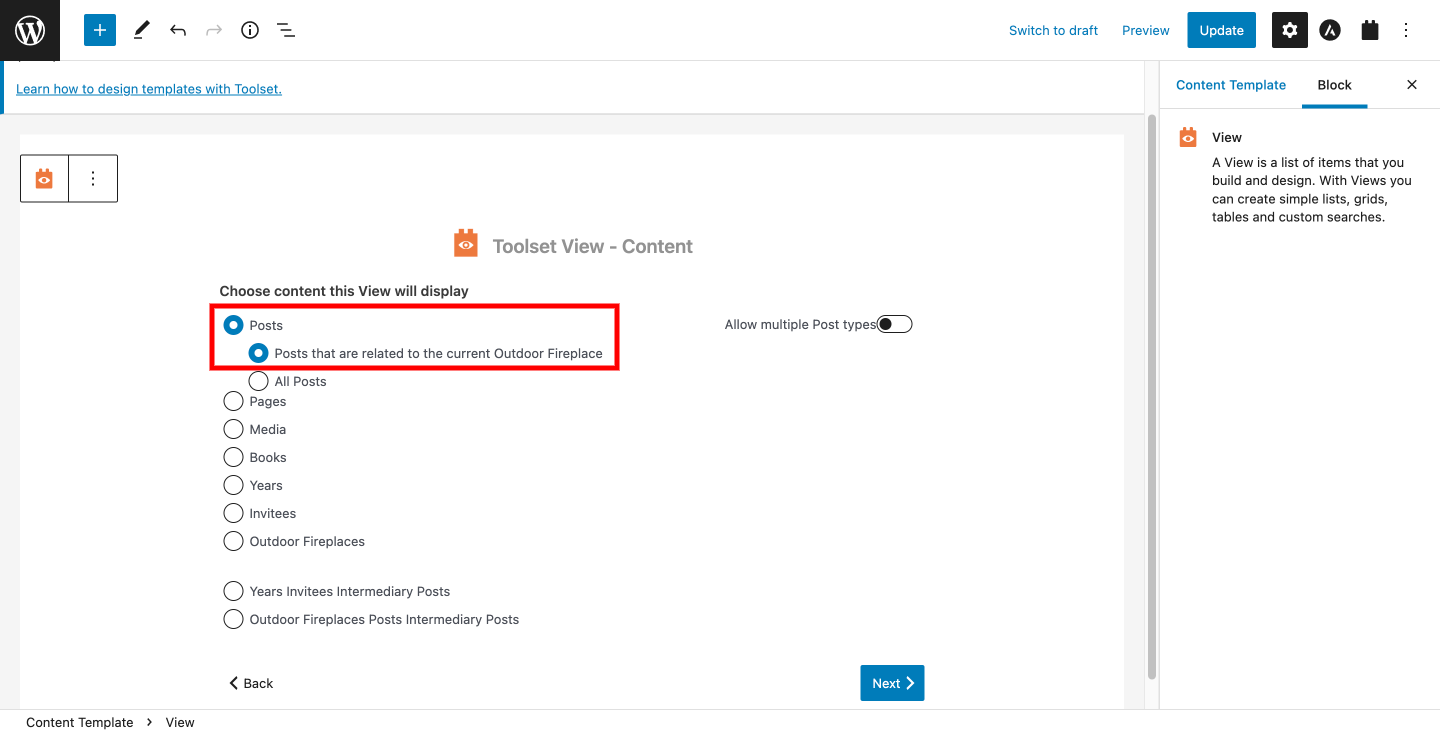This screenshot has width=1440, height=734.
Task: Choose the Media radio button
Action: pos(233,429)
